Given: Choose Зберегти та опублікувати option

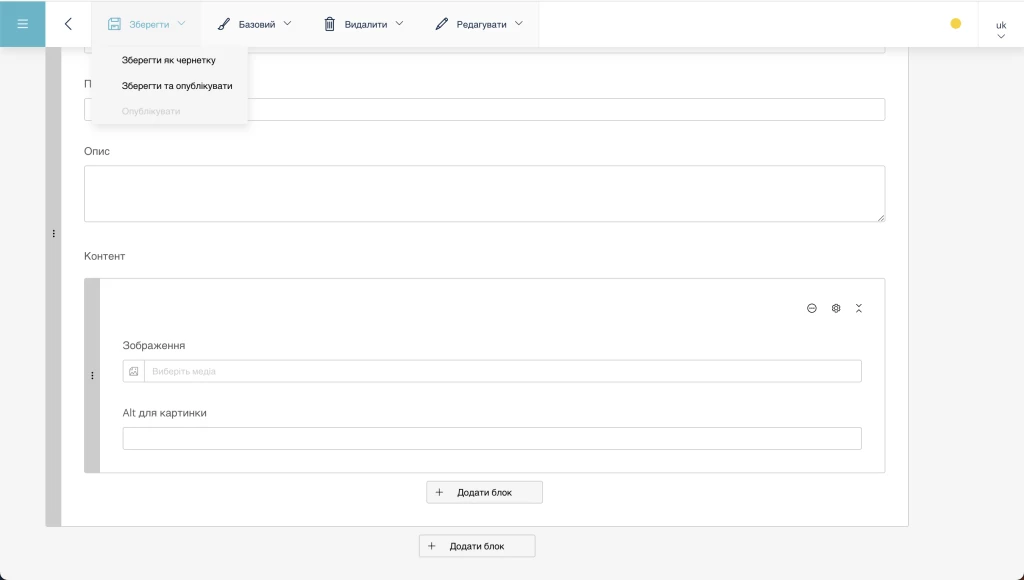Looking at the screenshot, I should point(175,85).
